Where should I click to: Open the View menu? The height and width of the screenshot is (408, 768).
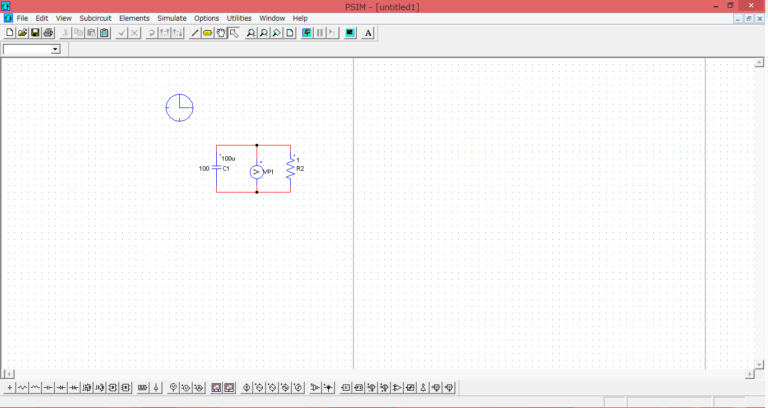click(64, 18)
